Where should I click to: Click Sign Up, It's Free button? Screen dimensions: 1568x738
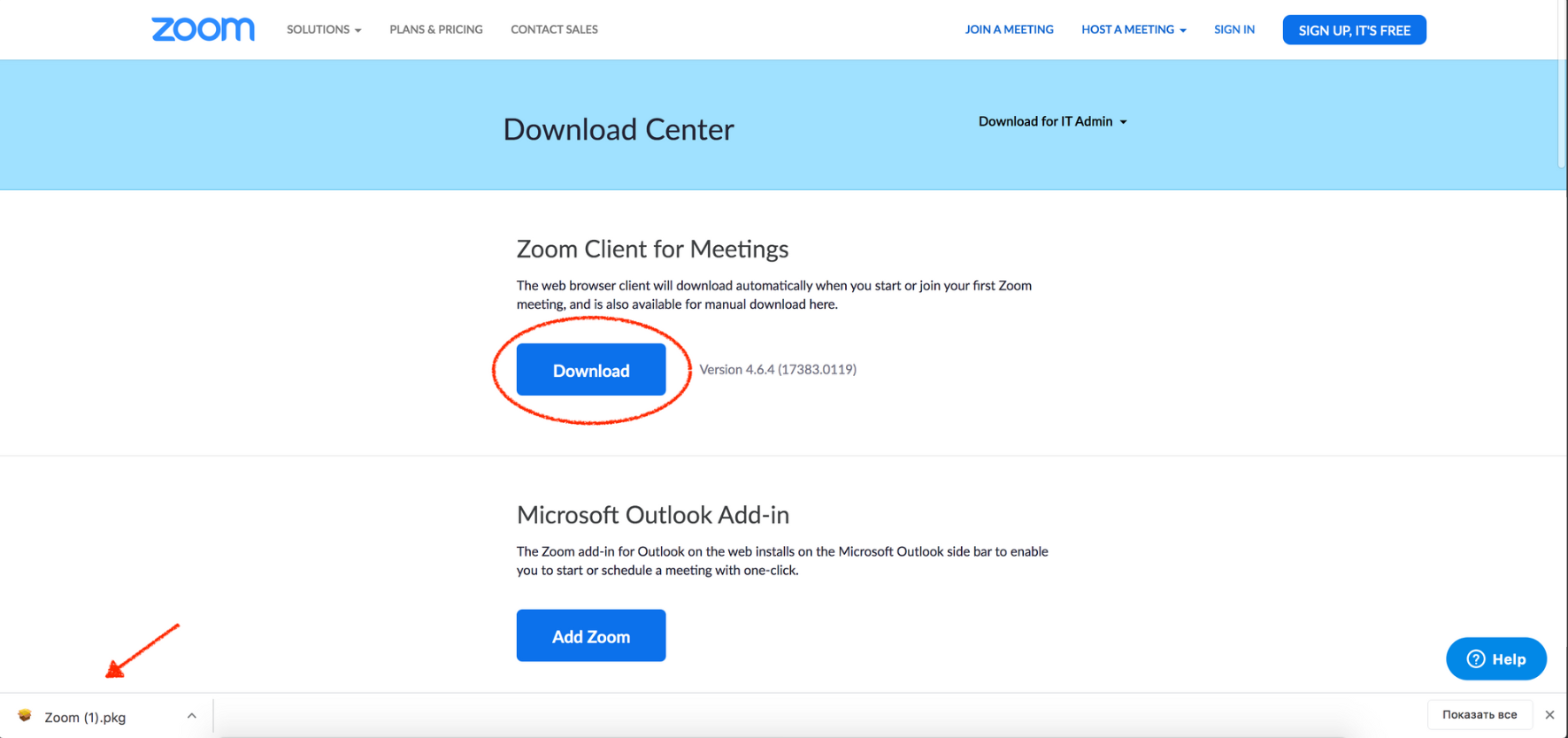1354,30
